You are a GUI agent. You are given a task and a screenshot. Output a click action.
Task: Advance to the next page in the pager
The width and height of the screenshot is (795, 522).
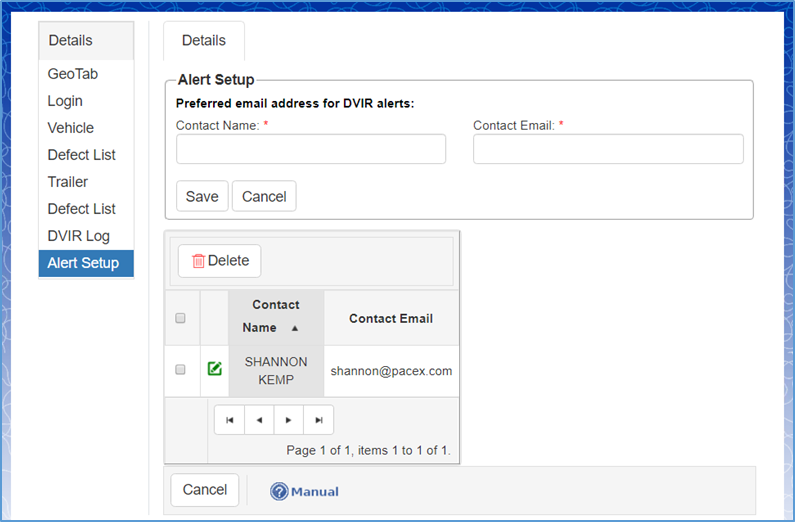[288, 420]
